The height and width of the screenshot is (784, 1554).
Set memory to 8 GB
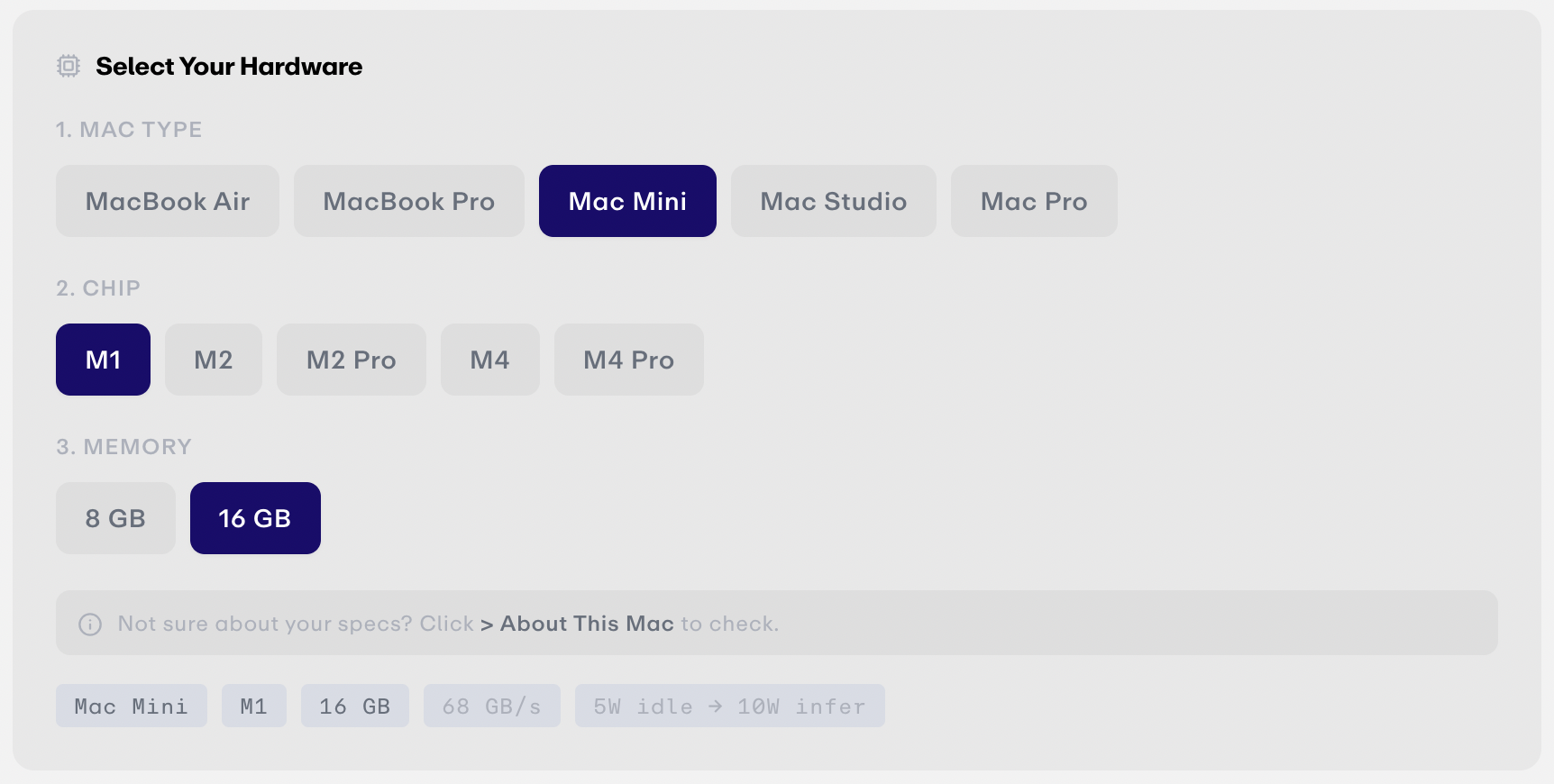point(115,518)
